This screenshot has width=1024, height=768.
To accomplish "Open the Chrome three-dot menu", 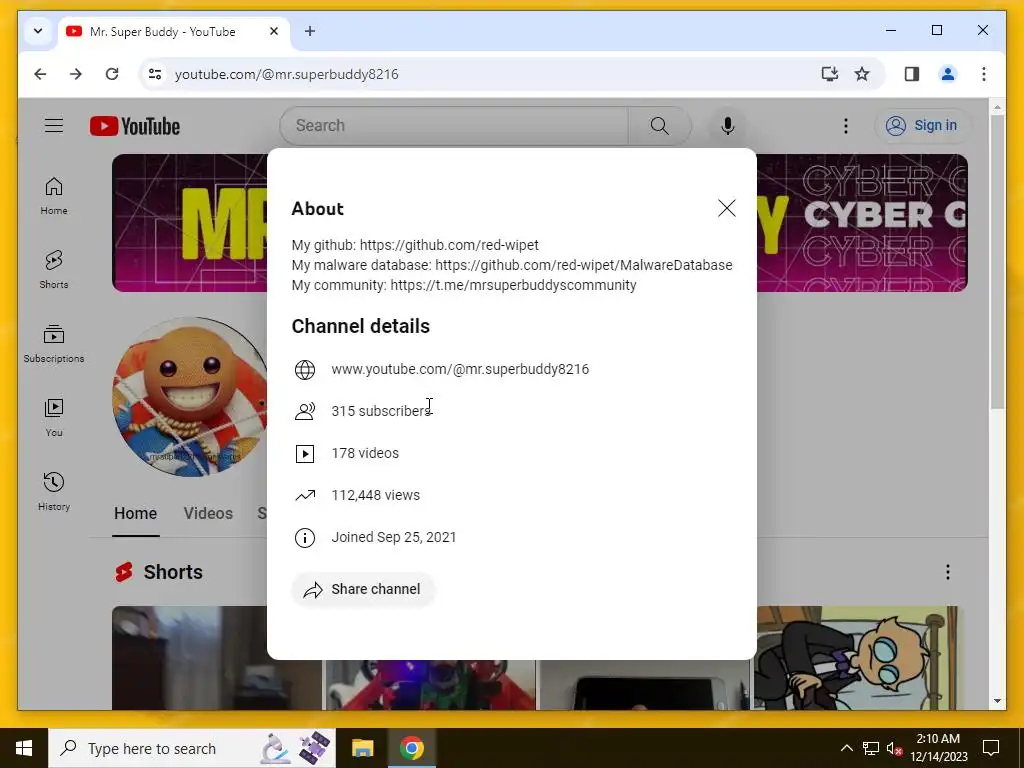I will [x=984, y=74].
